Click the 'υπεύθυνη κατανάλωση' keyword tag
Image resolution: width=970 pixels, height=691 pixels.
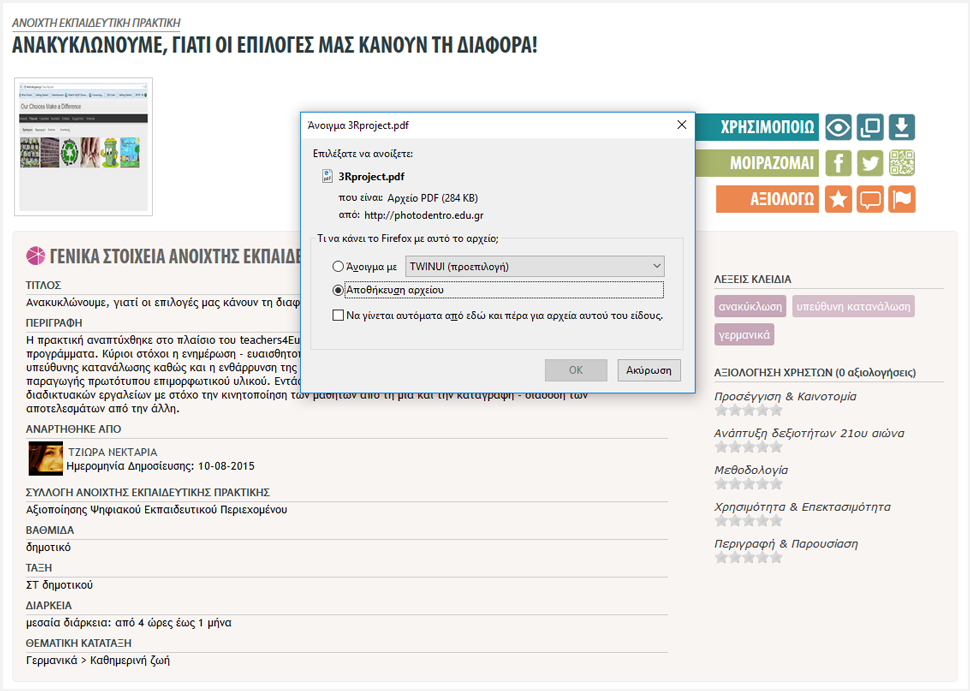pyautogui.click(x=853, y=306)
